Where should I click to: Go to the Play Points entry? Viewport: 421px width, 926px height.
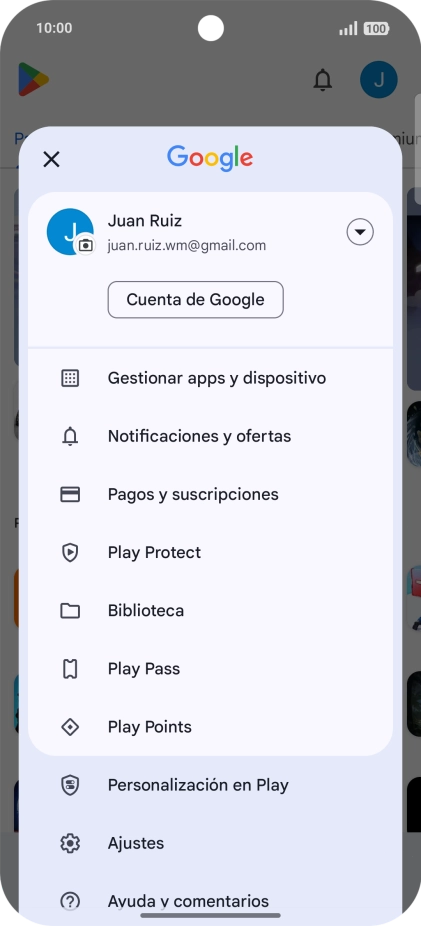(210, 727)
